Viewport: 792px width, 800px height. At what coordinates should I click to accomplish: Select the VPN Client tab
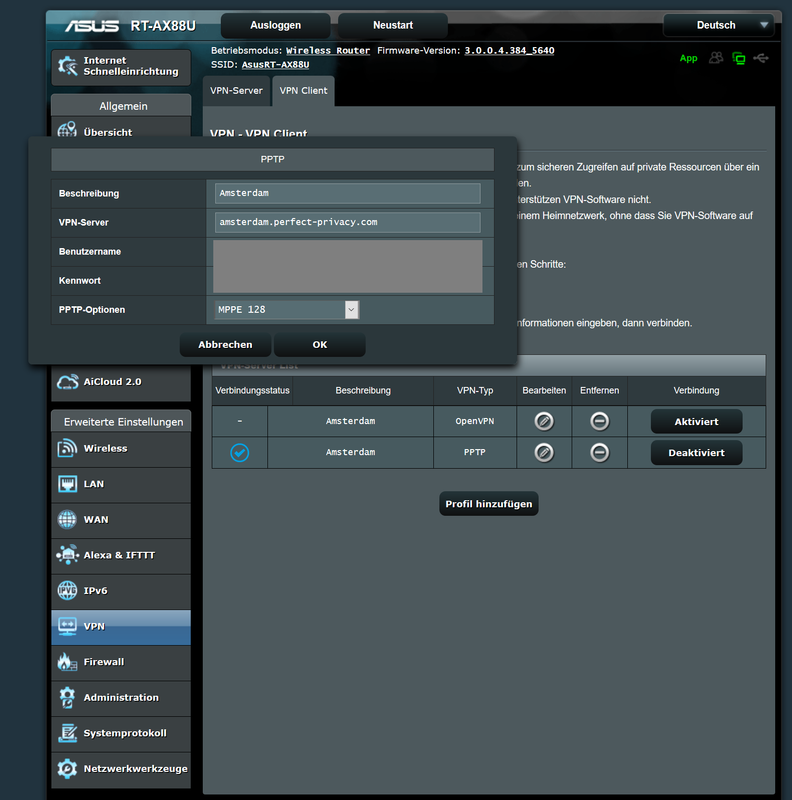[304, 91]
